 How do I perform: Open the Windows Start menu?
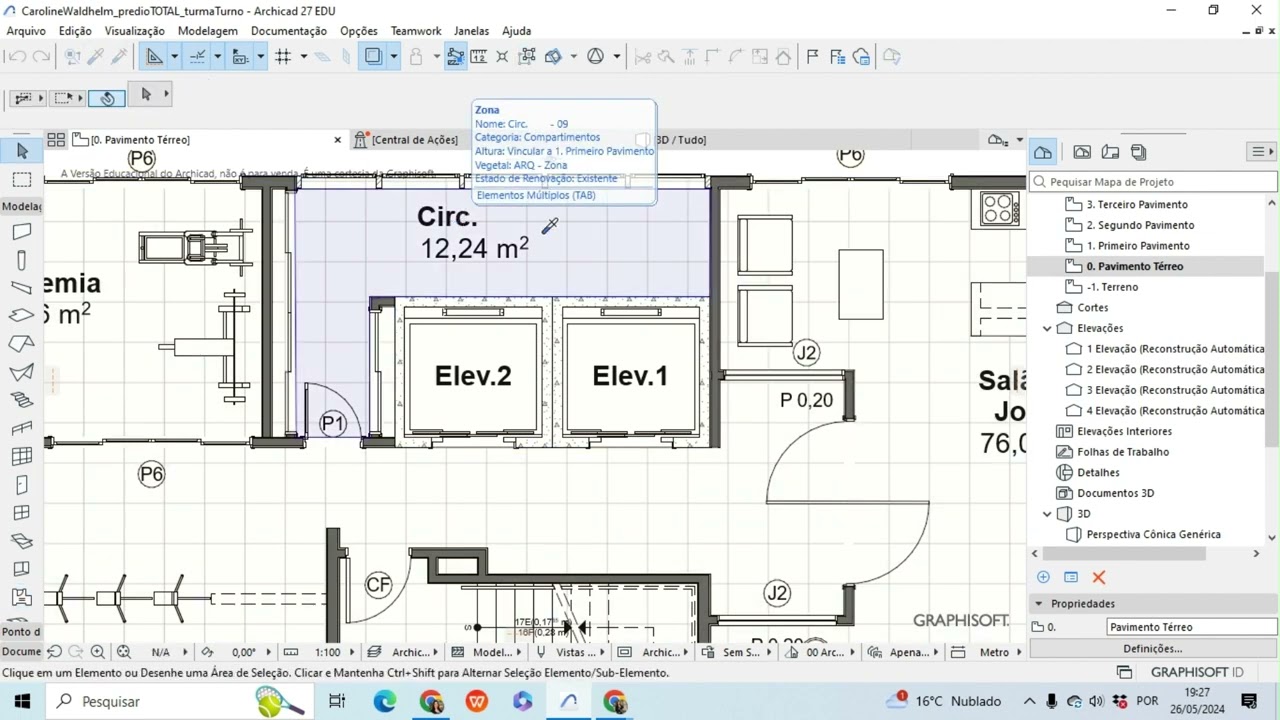coord(22,702)
